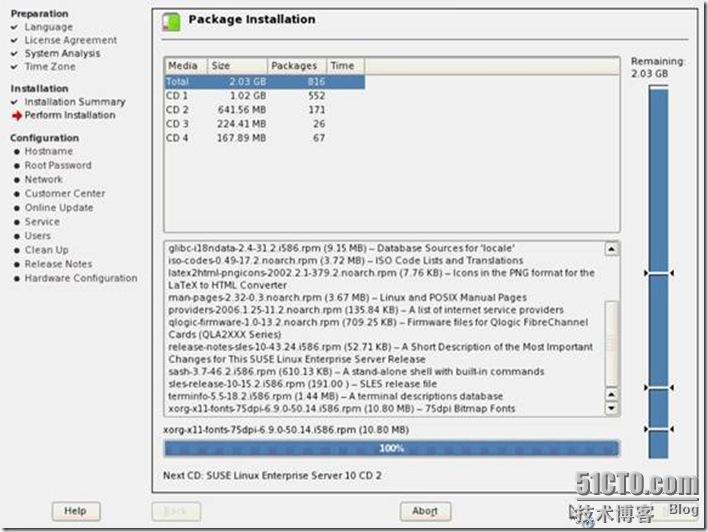Click the bullet beside Network
The image size is (708, 532).
[x=17, y=180]
